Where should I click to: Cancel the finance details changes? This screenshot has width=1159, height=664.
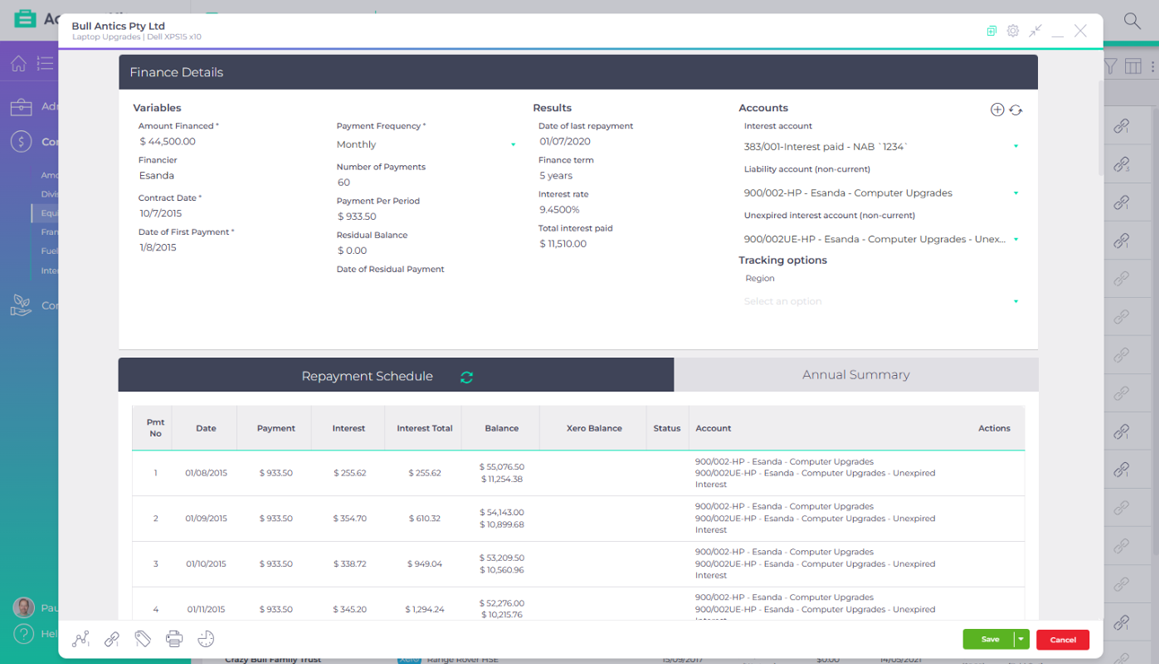[x=1062, y=639]
